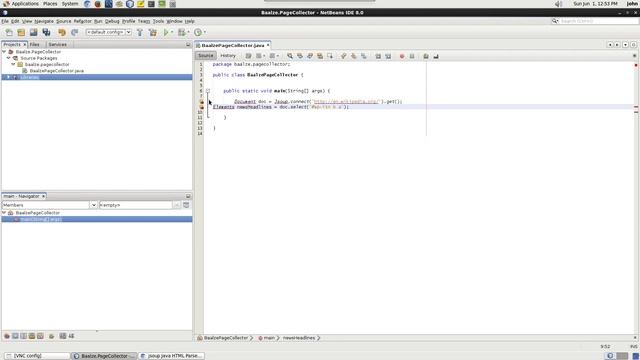Click the error hint bulb on line 8

coord(201,102)
